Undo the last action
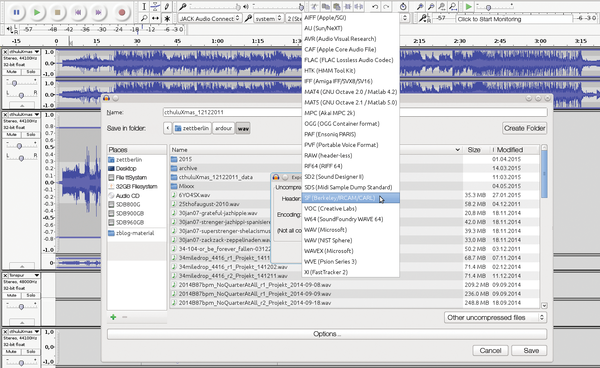This screenshot has height=368, width=600. tap(375, 7)
